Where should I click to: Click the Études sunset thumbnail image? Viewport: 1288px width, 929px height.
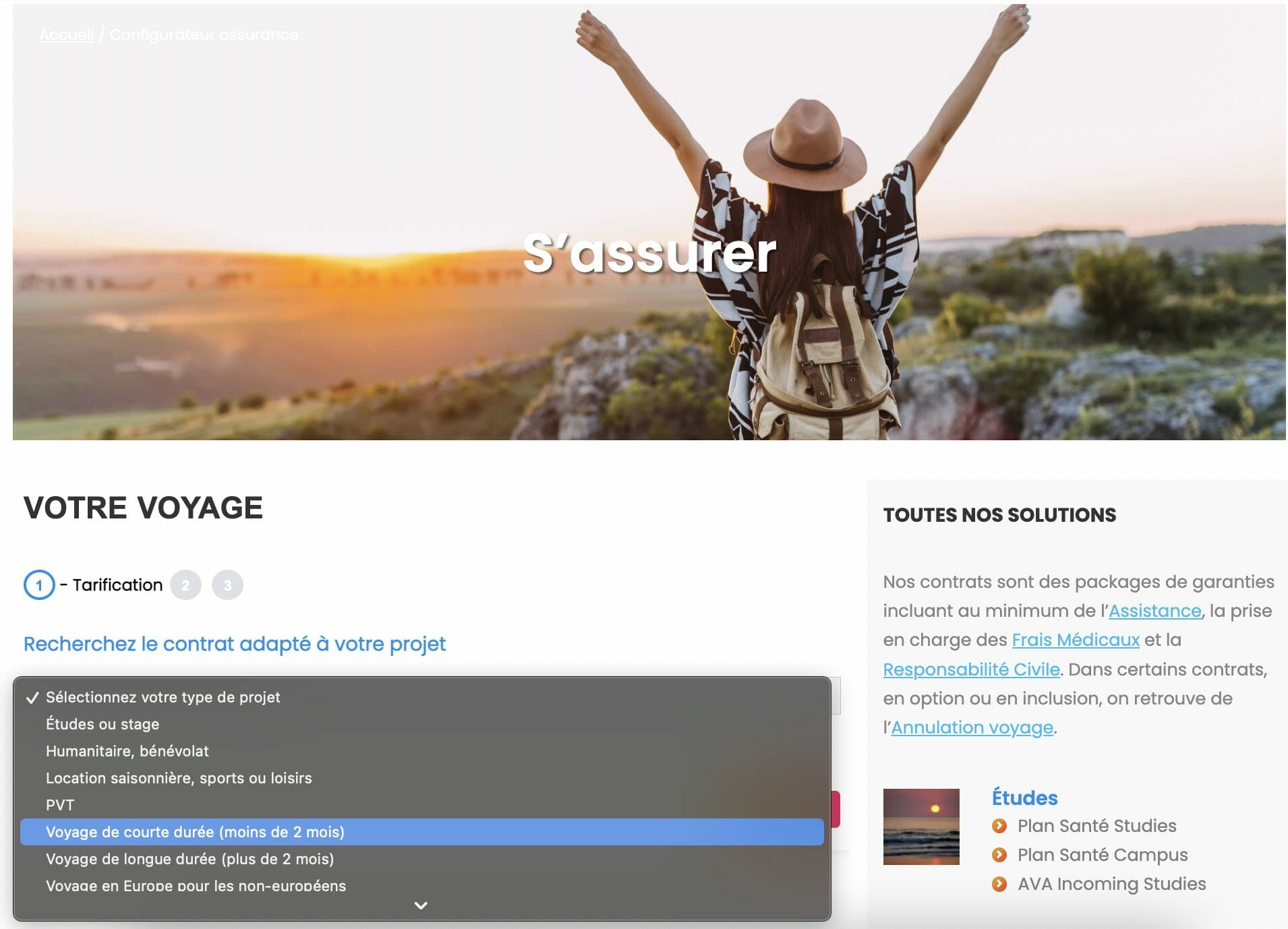[921, 827]
